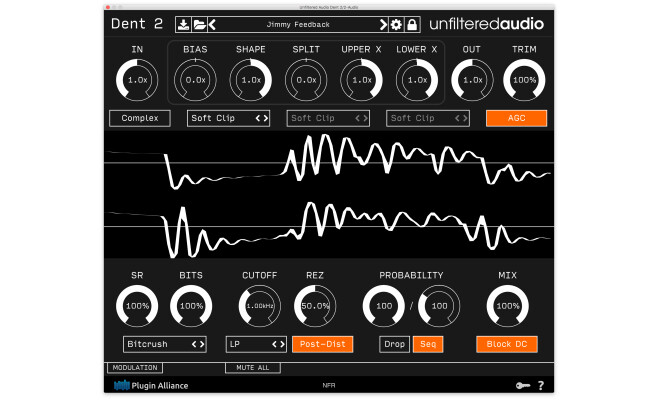Click the SPLIT knob
This screenshot has width=659, height=400.
click(x=306, y=80)
